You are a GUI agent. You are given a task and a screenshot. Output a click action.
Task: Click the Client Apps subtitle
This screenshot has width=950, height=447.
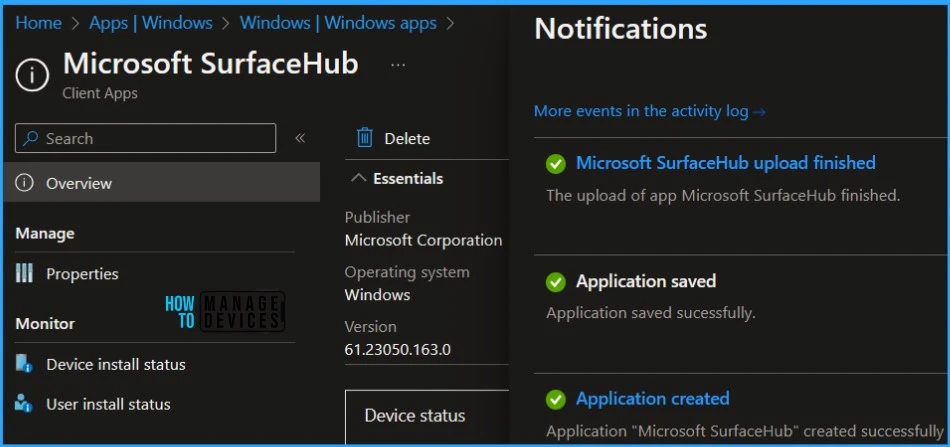(x=100, y=93)
